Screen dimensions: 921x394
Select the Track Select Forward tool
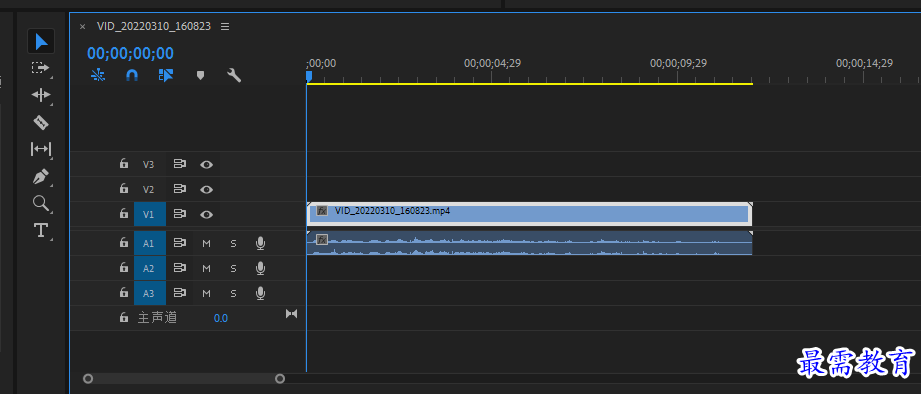(x=41, y=68)
